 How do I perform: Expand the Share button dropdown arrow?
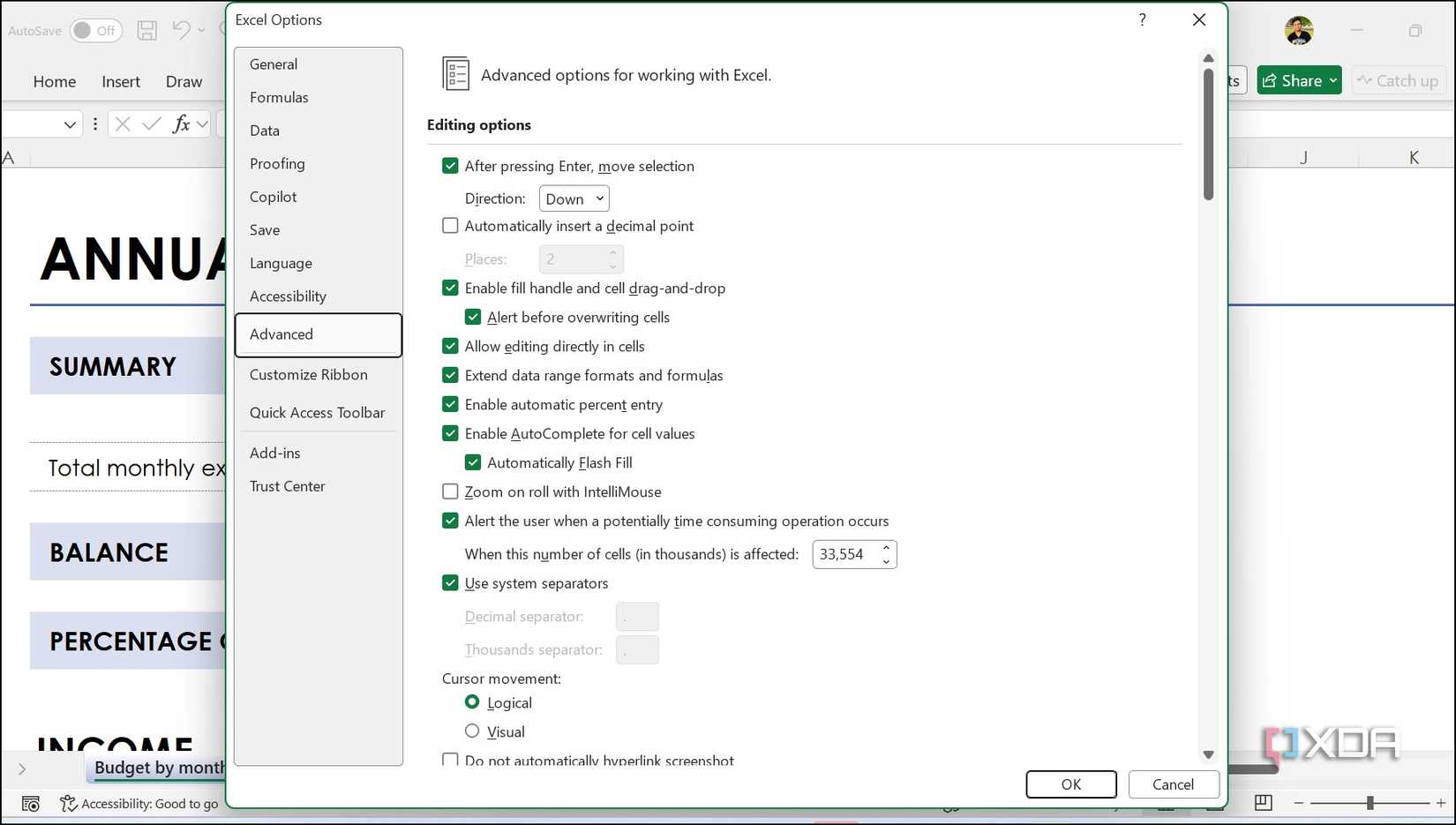pyautogui.click(x=1333, y=80)
